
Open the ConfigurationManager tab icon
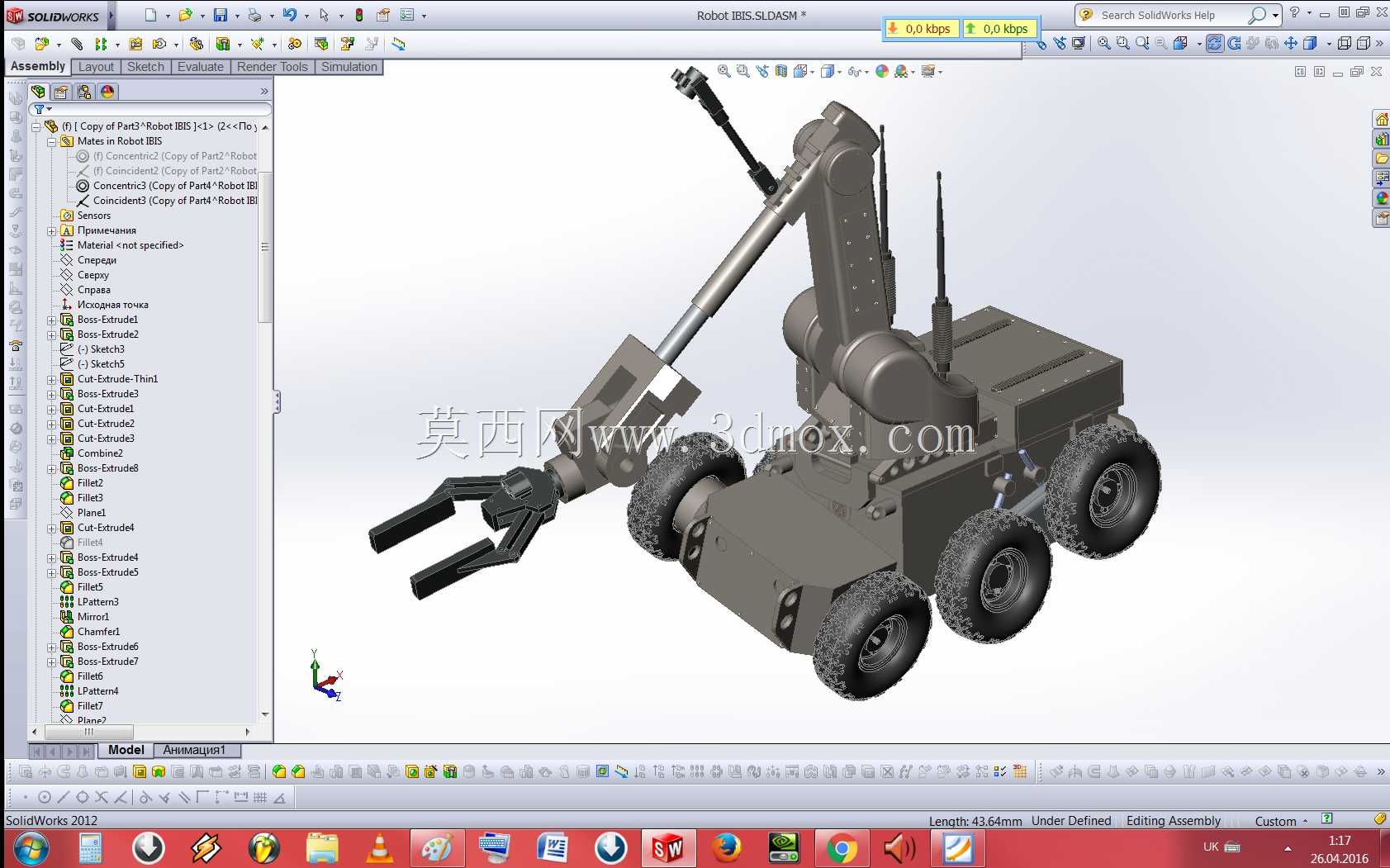coord(84,92)
